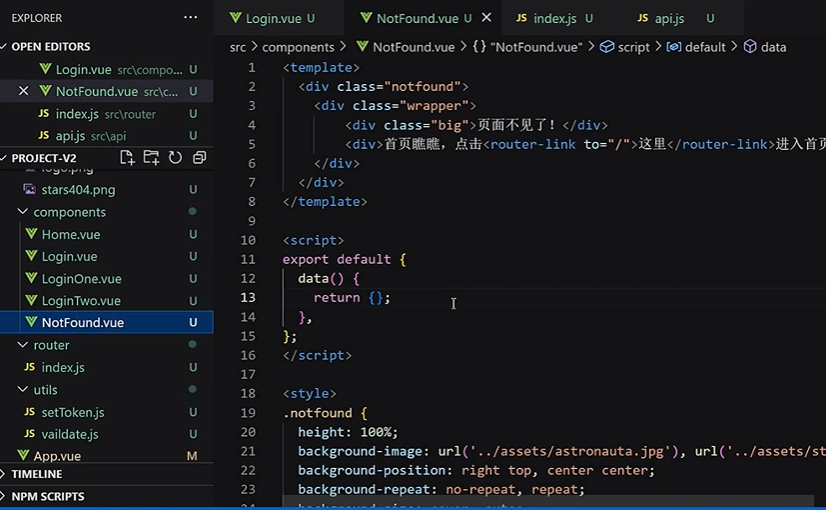Viewport: 826px width, 510px height.
Task: Click New File icon in PROJECT-V2 header
Action: [x=127, y=158]
